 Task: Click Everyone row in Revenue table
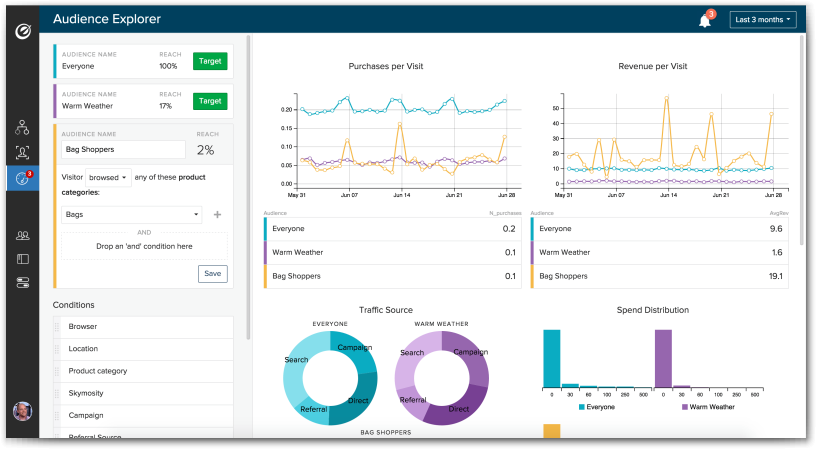click(x=659, y=229)
